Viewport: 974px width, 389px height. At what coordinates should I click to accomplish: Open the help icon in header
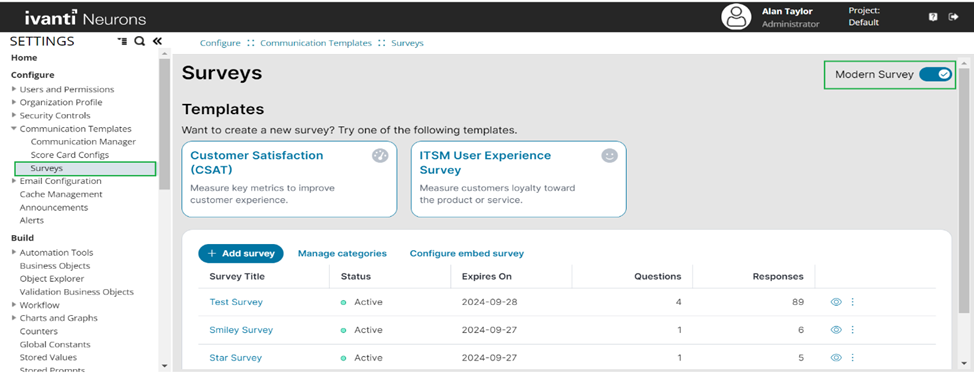933,17
